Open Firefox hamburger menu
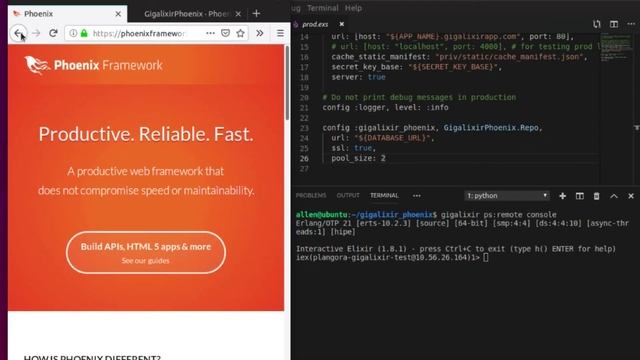This screenshot has height=360, width=640. pos(280,33)
